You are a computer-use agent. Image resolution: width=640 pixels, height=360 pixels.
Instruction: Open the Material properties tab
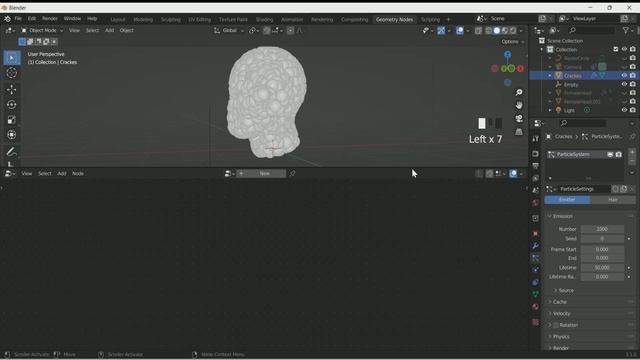[x=536, y=307]
